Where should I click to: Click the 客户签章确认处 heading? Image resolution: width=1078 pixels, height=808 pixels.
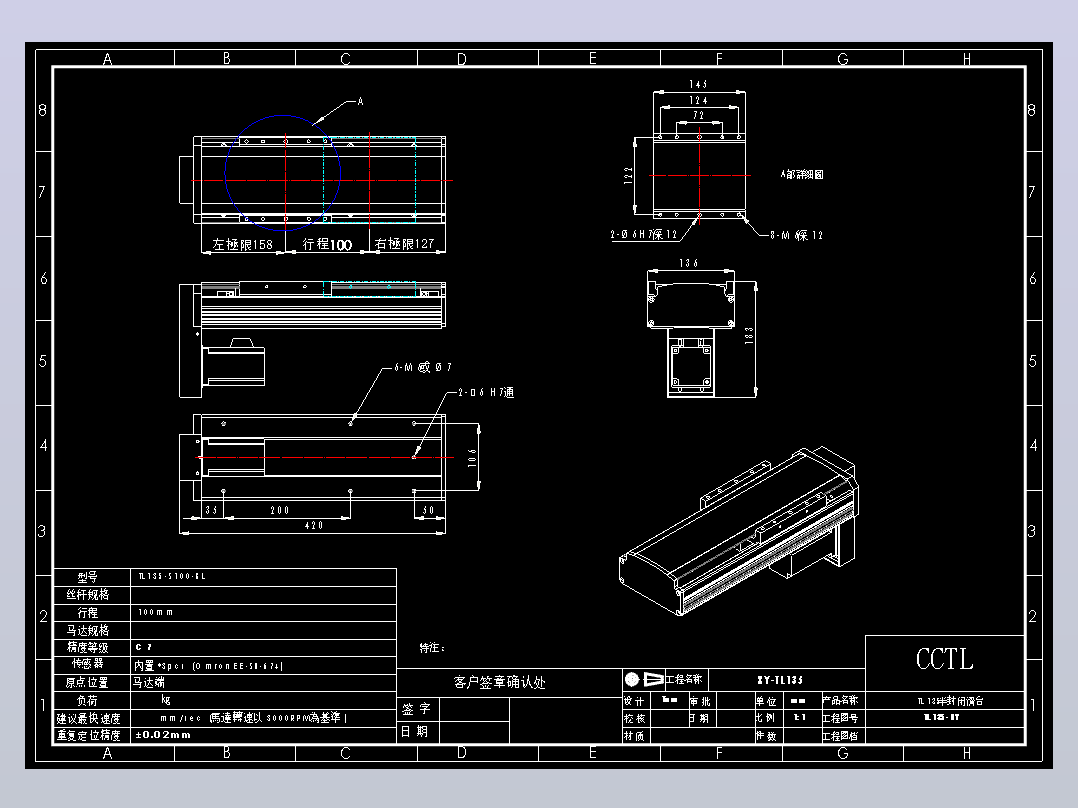point(499,682)
